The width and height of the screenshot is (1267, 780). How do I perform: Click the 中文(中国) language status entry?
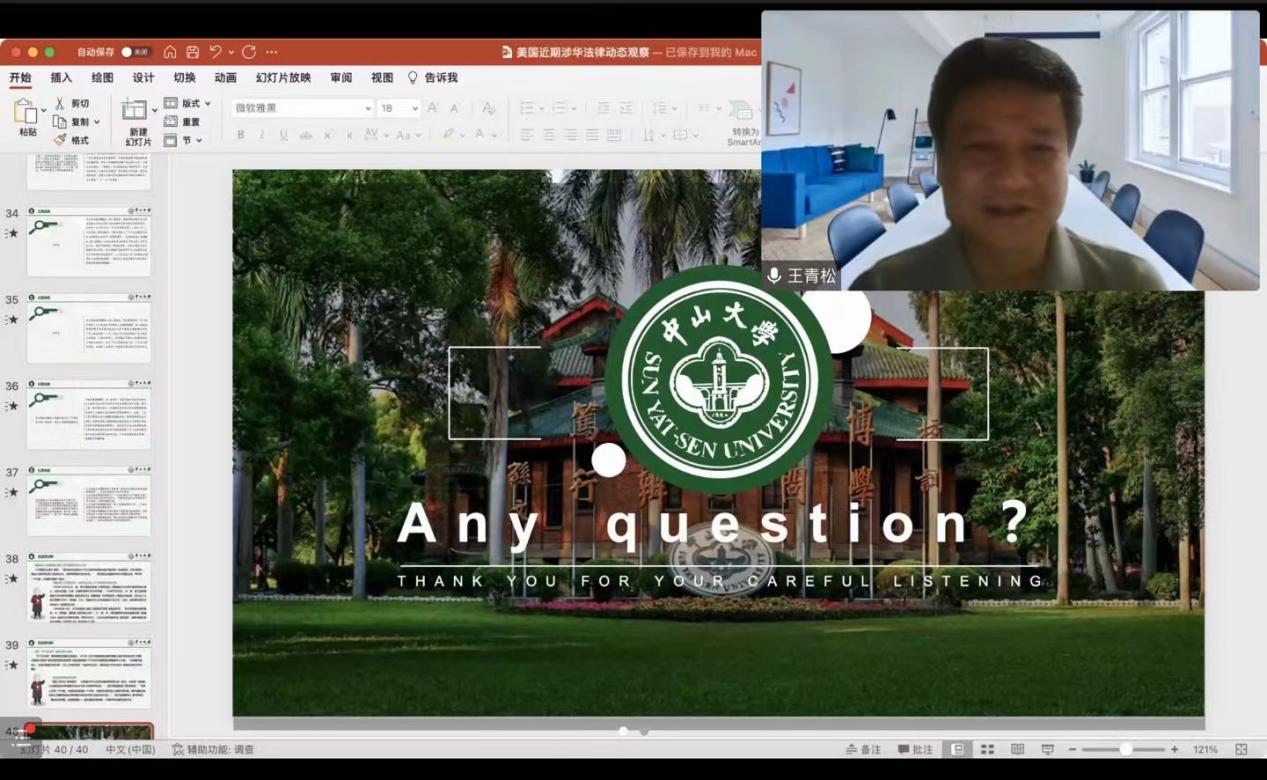click(x=131, y=749)
